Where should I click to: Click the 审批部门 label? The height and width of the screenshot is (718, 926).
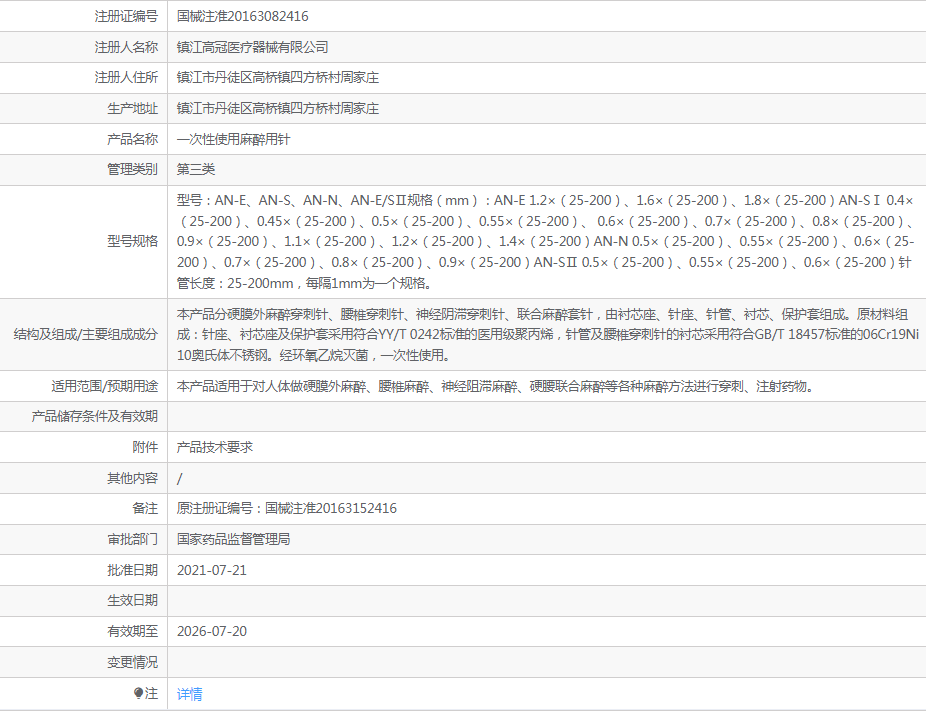(x=133, y=539)
